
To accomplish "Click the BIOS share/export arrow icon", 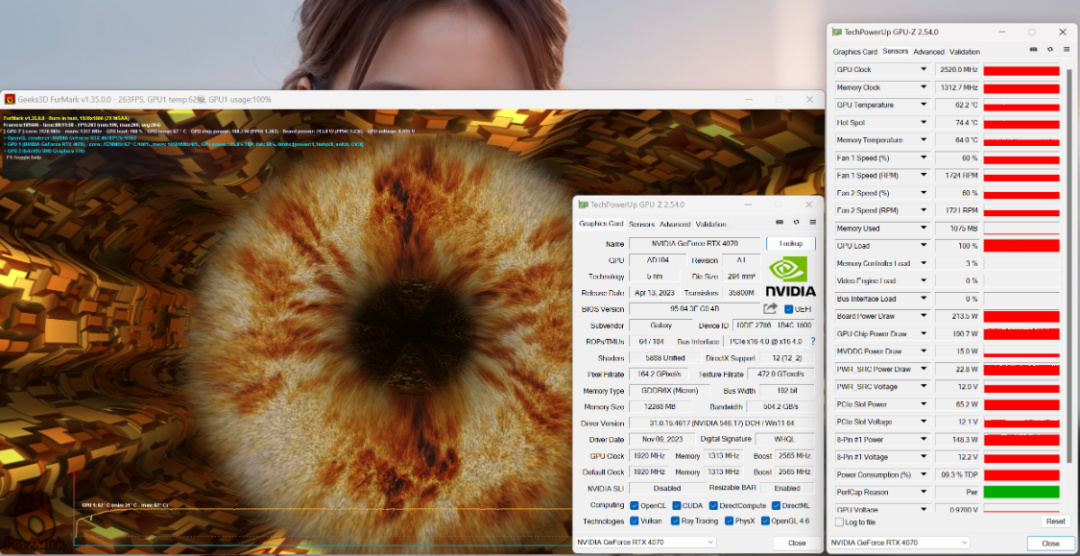I will coord(771,309).
